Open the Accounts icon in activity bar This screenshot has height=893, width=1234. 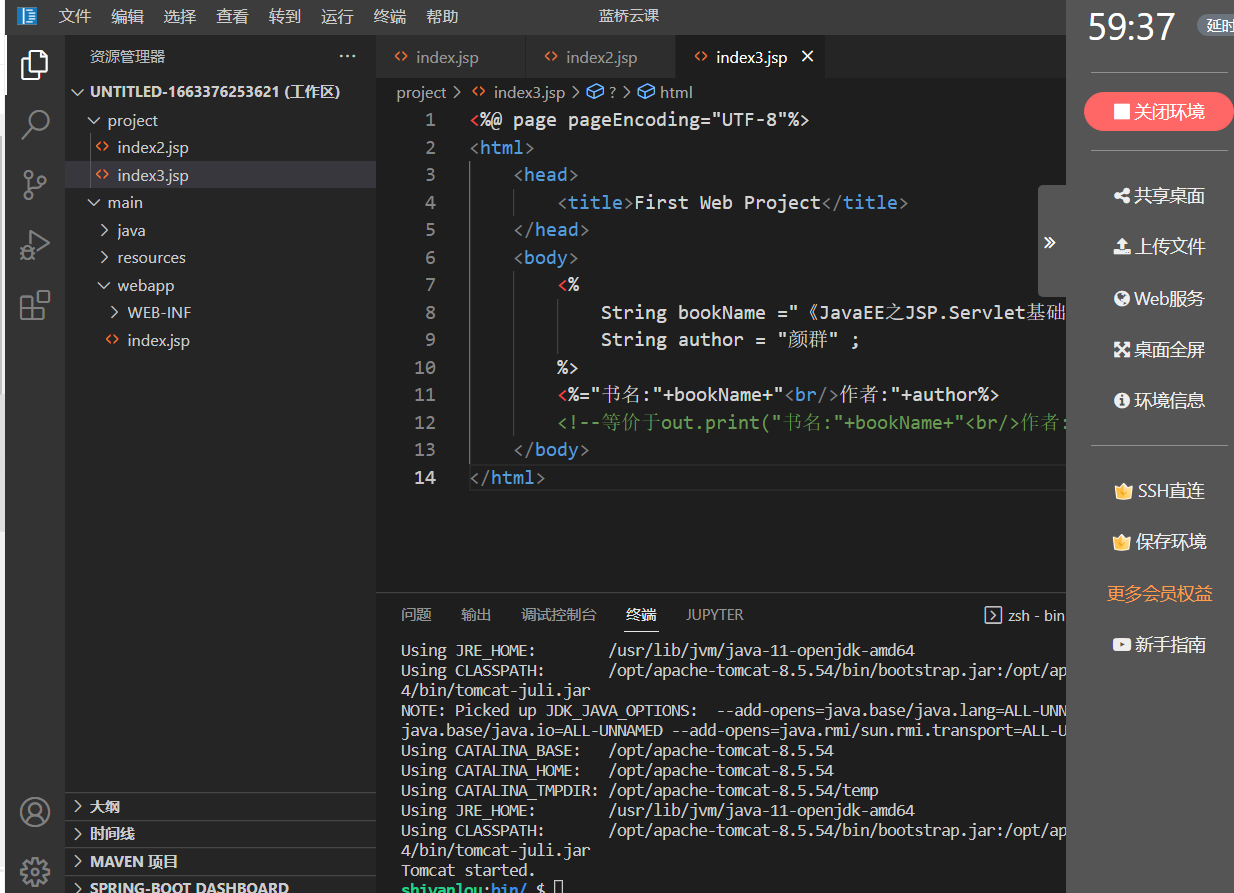35,812
